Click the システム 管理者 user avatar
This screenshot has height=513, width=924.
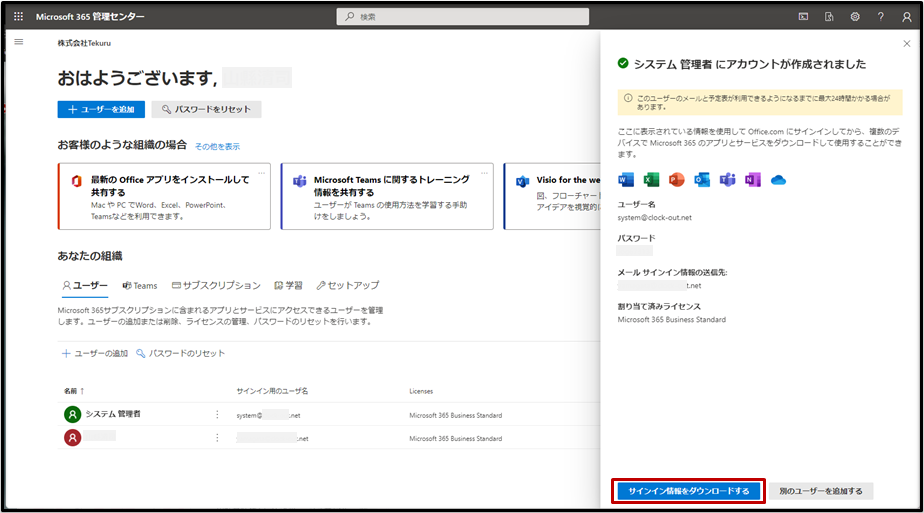72,415
